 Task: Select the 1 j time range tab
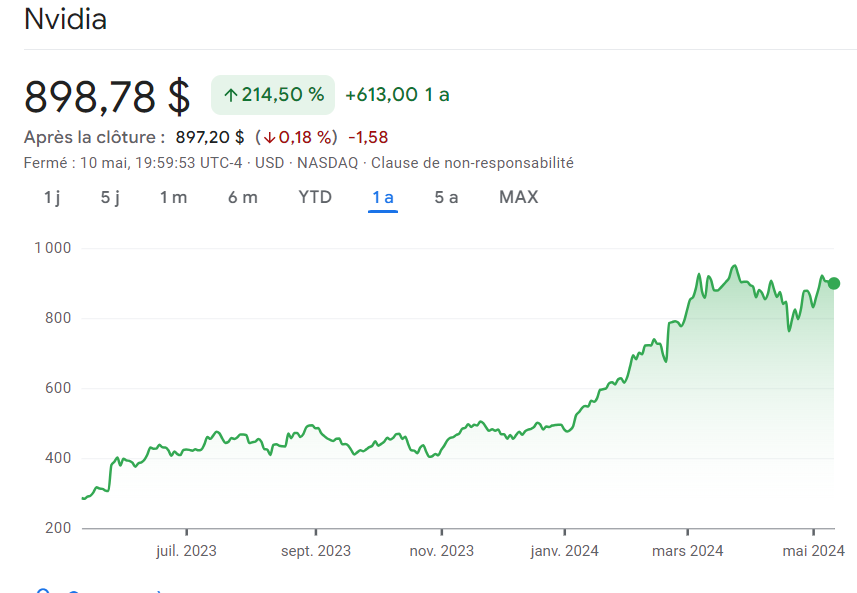pyautogui.click(x=52, y=197)
